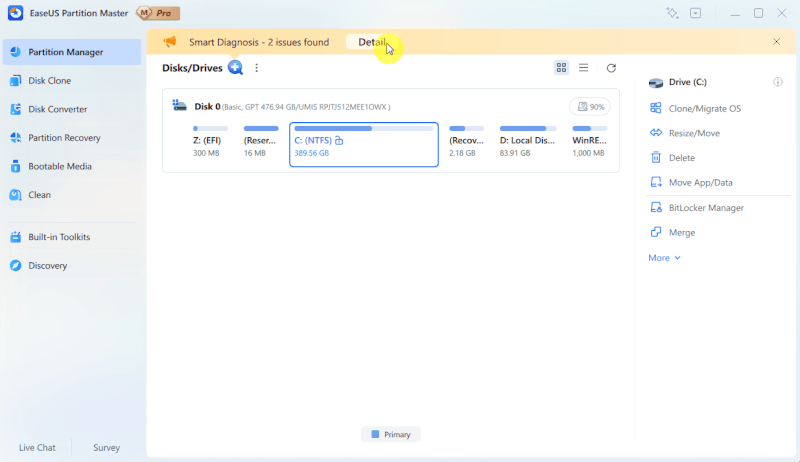Open the title bar dropdown box icon

[x=695, y=13]
